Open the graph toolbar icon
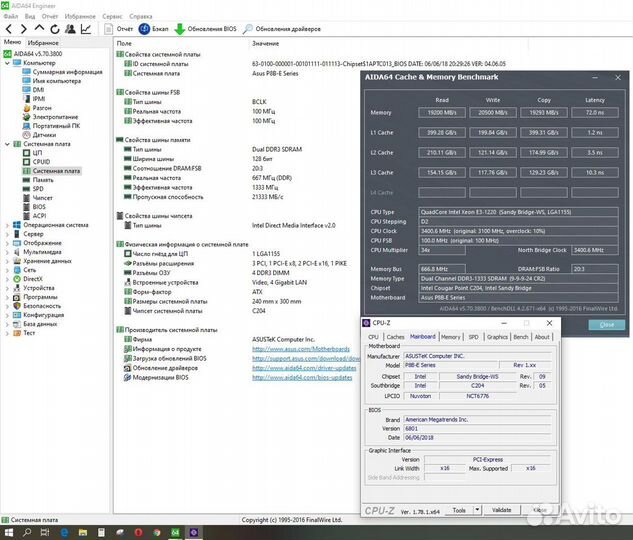This screenshot has width=633, height=540. click(86, 29)
